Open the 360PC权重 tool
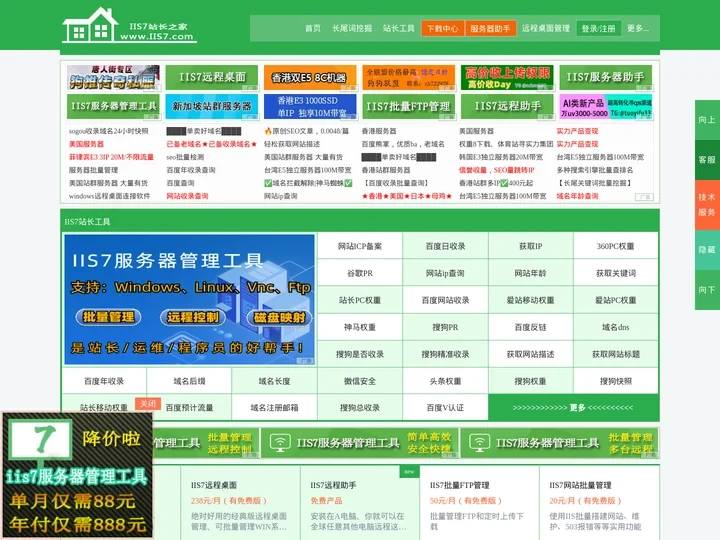This screenshot has height=540, width=720. click(616, 246)
